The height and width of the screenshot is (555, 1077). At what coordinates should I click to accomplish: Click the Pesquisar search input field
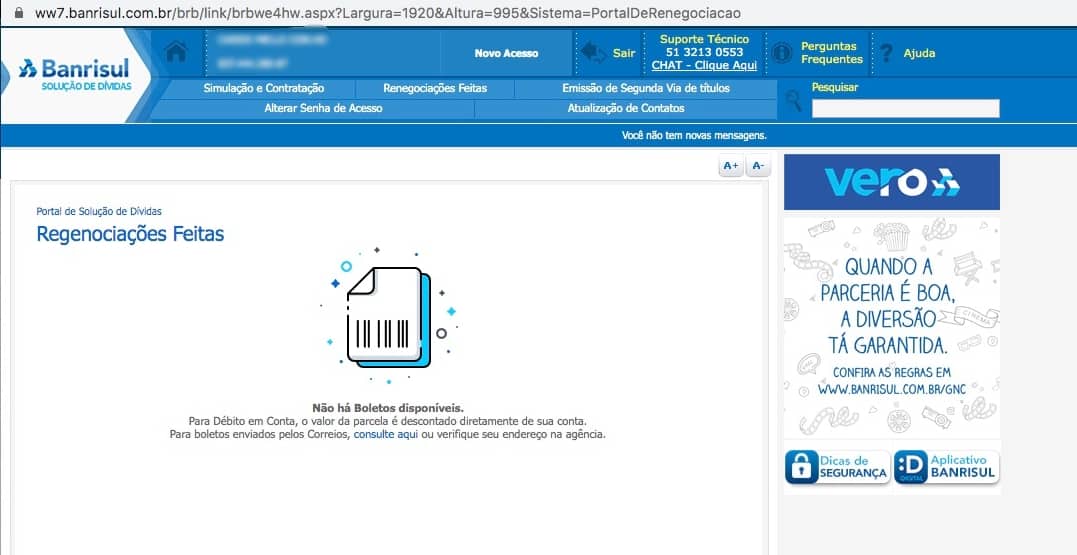pos(905,109)
